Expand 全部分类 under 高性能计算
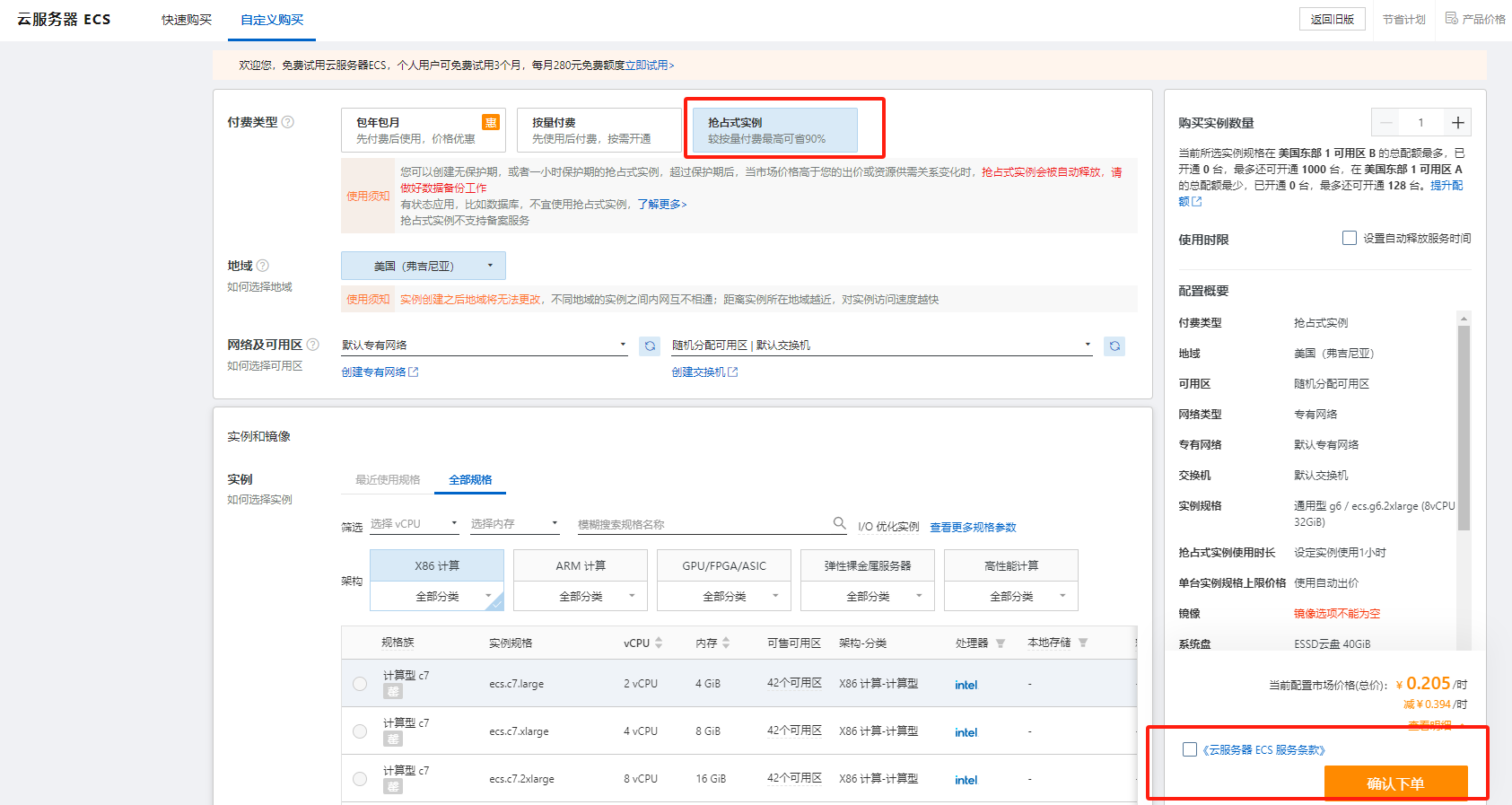Screen dimensions: 1512x805 point(1011,596)
